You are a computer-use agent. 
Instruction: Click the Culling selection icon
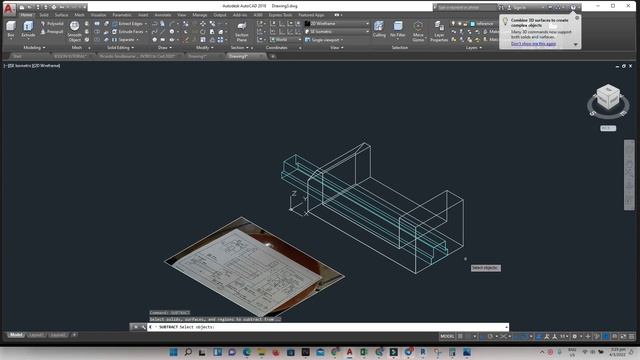[x=379, y=29]
